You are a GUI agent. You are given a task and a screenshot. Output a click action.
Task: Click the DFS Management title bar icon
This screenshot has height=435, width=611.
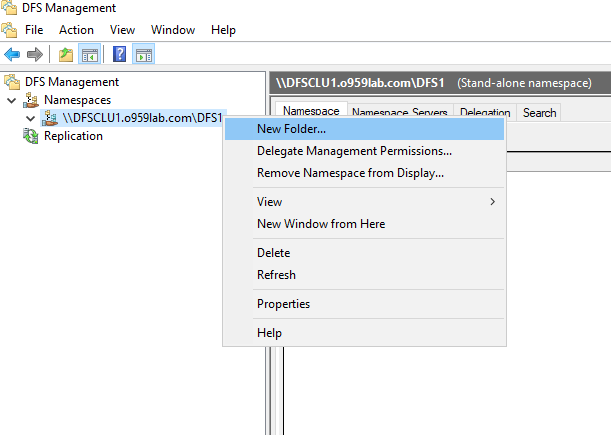pos(9,7)
